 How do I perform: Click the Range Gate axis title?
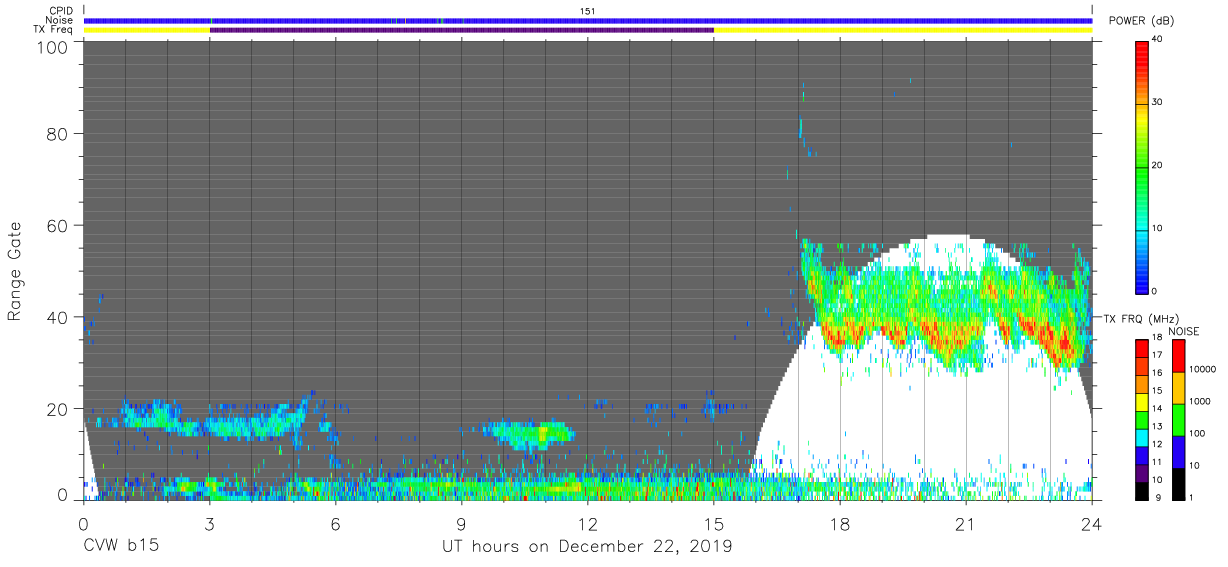15,271
